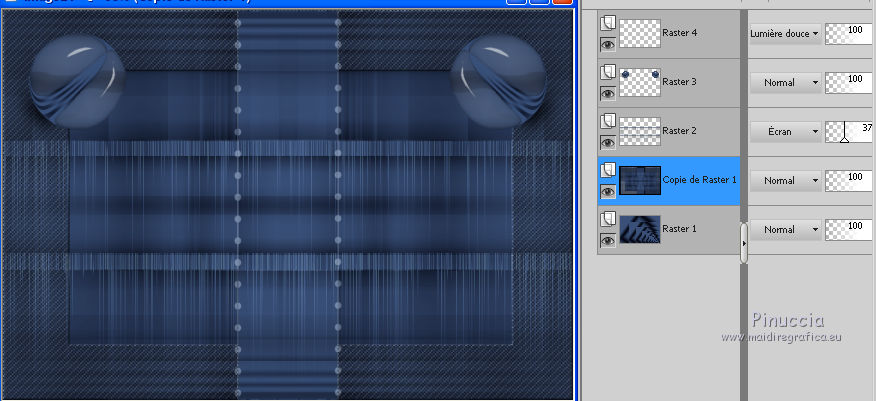The image size is (876, 401).
Task: Click layer type icon of Copie de Raster 1
Action: [608, 170]
